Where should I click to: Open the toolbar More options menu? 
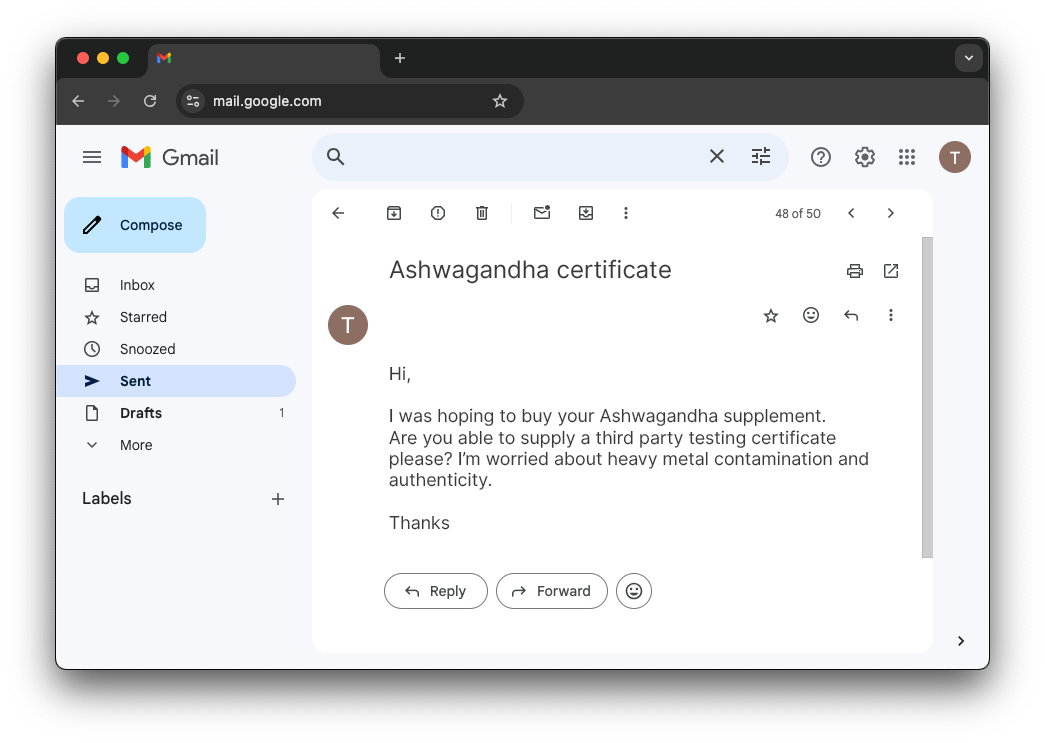pos(625,213)
